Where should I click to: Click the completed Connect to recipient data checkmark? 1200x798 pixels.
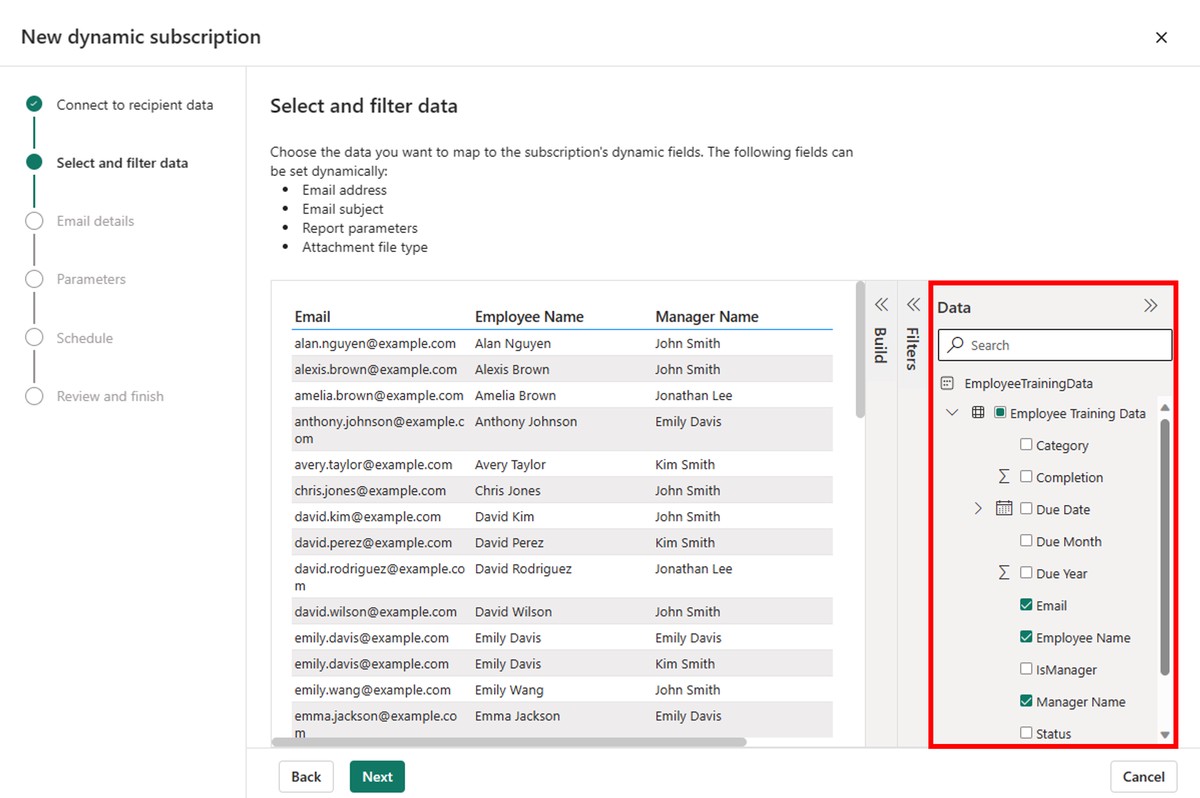coord(35,104)
